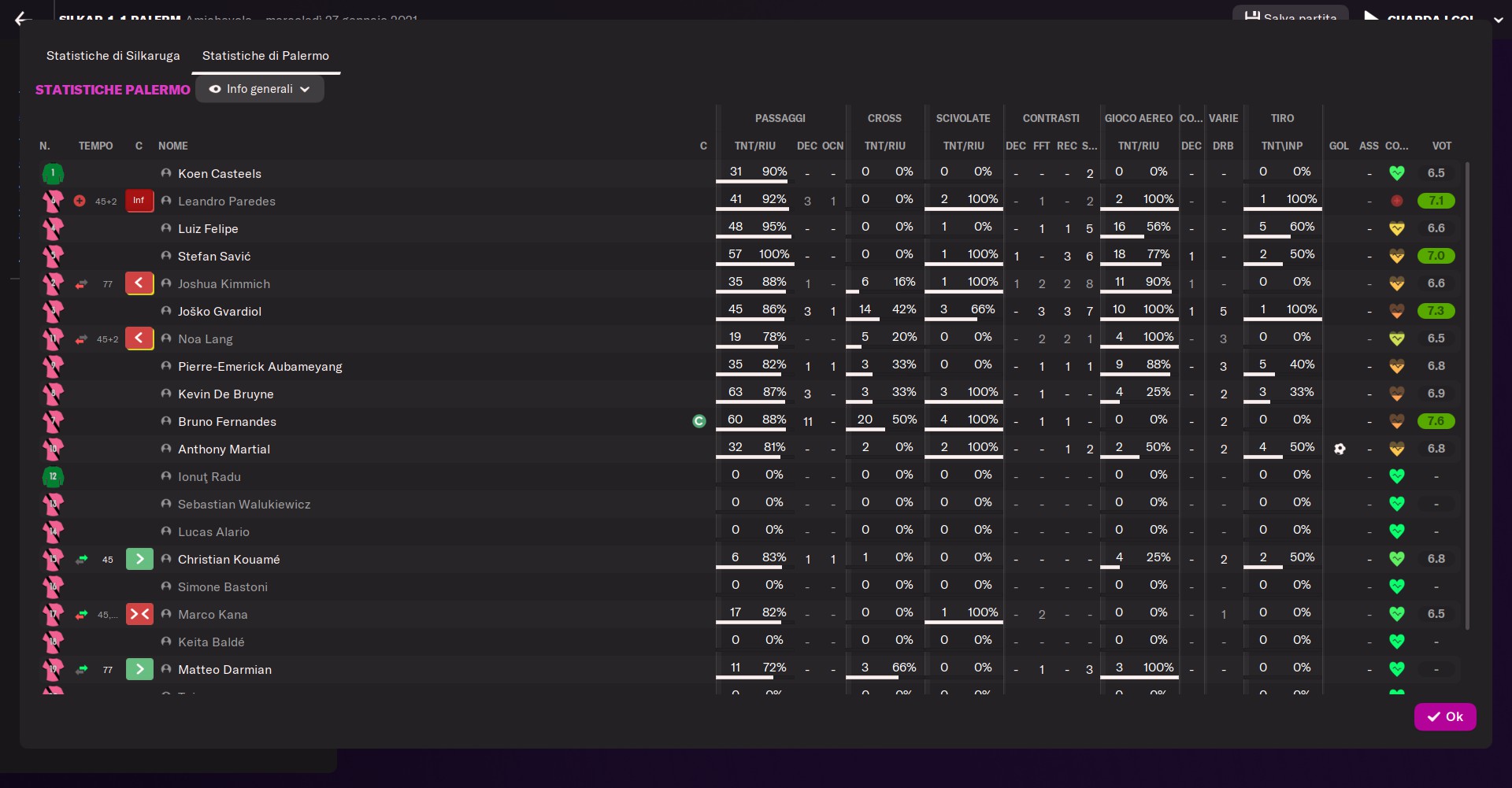The image size is (1512, 788).
Task: Click the 7.3 rating badge for Joško Gvardiol
Action: [1436, 311]
